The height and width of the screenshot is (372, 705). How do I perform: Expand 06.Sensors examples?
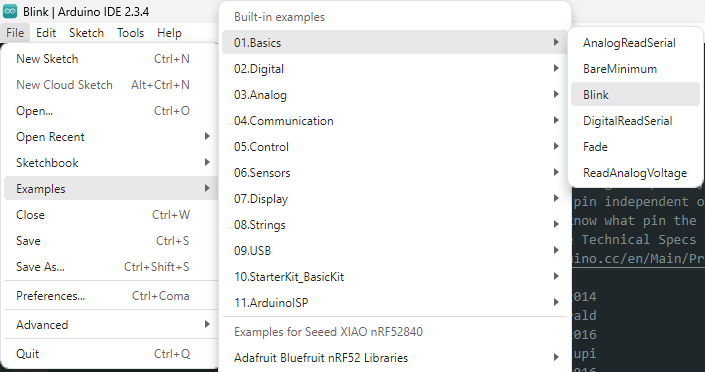[394, 173]
